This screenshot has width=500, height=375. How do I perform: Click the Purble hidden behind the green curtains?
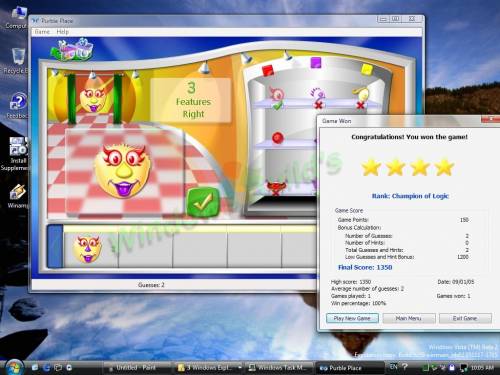click(x=93, y=97)
